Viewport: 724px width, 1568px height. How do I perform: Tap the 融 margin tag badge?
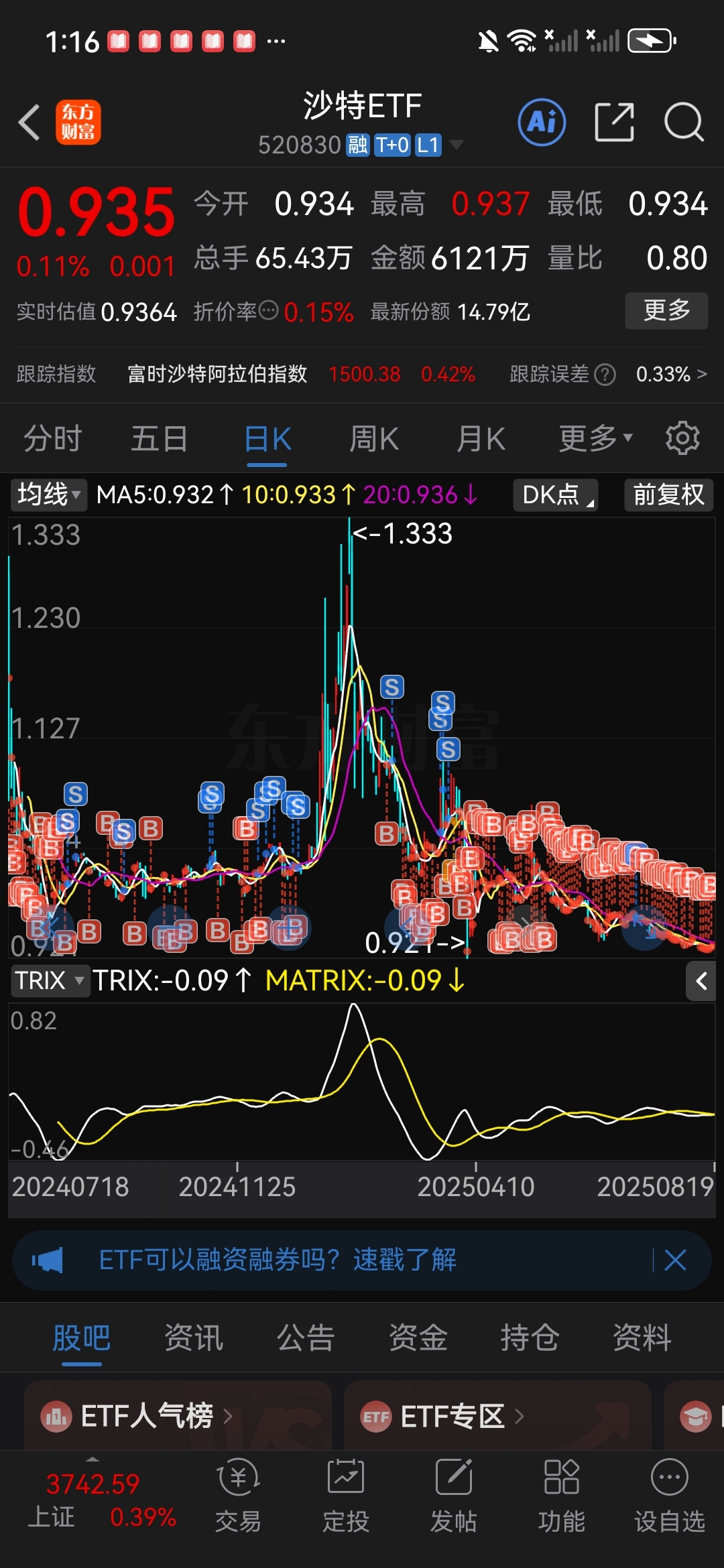[x=358, y=145]
